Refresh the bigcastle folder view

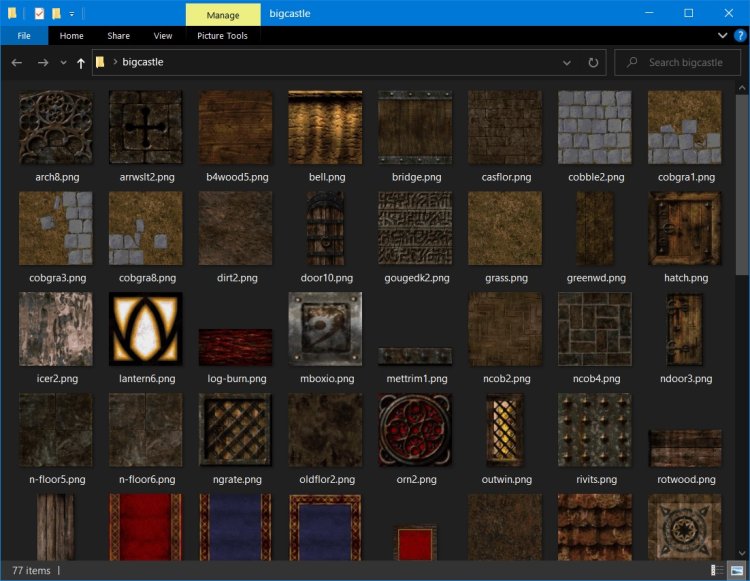pos(593,62)
